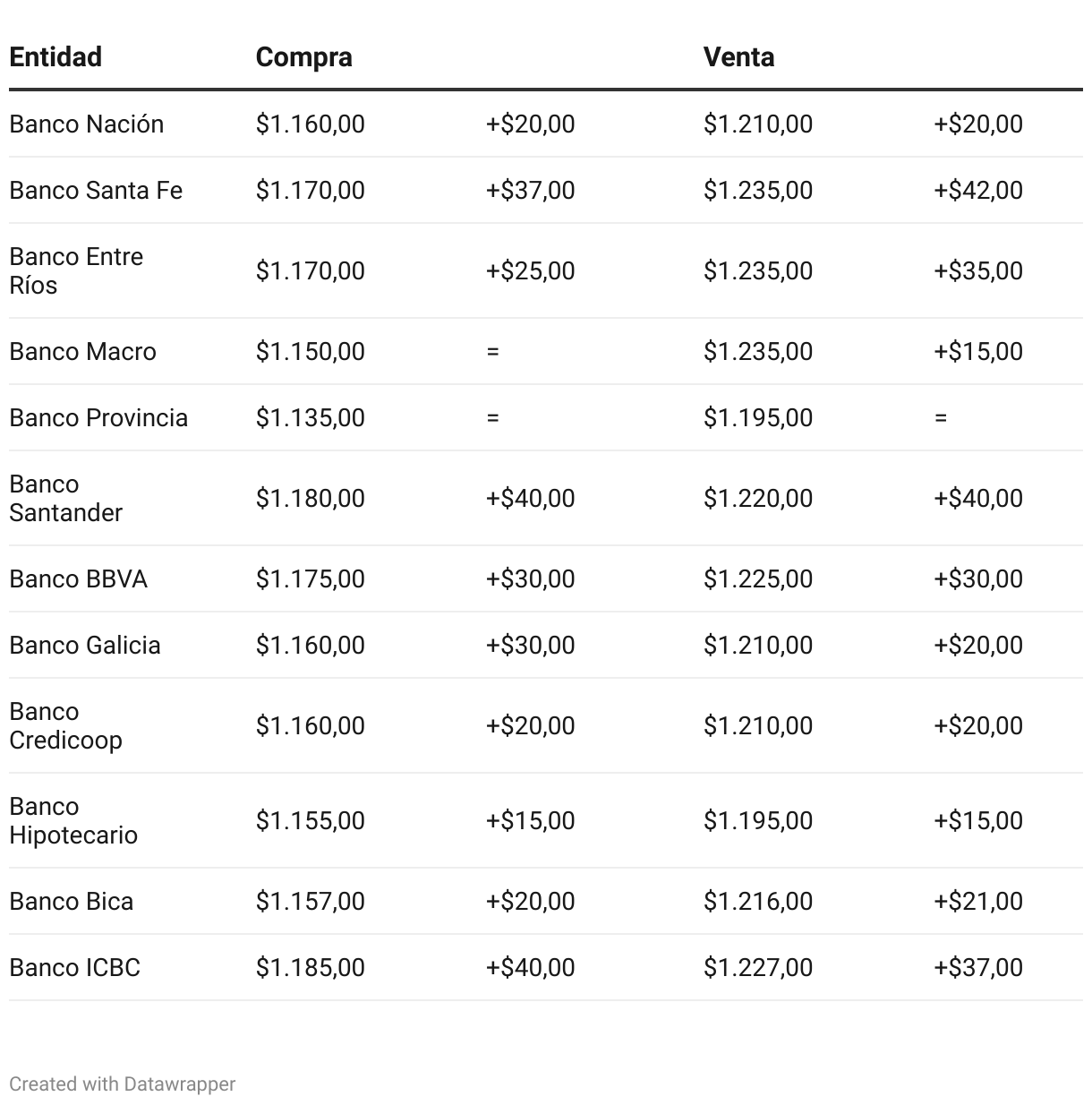Select the Banco Galicia row name
This screenshot has width=1092, height=1105.
click(85, 645)
